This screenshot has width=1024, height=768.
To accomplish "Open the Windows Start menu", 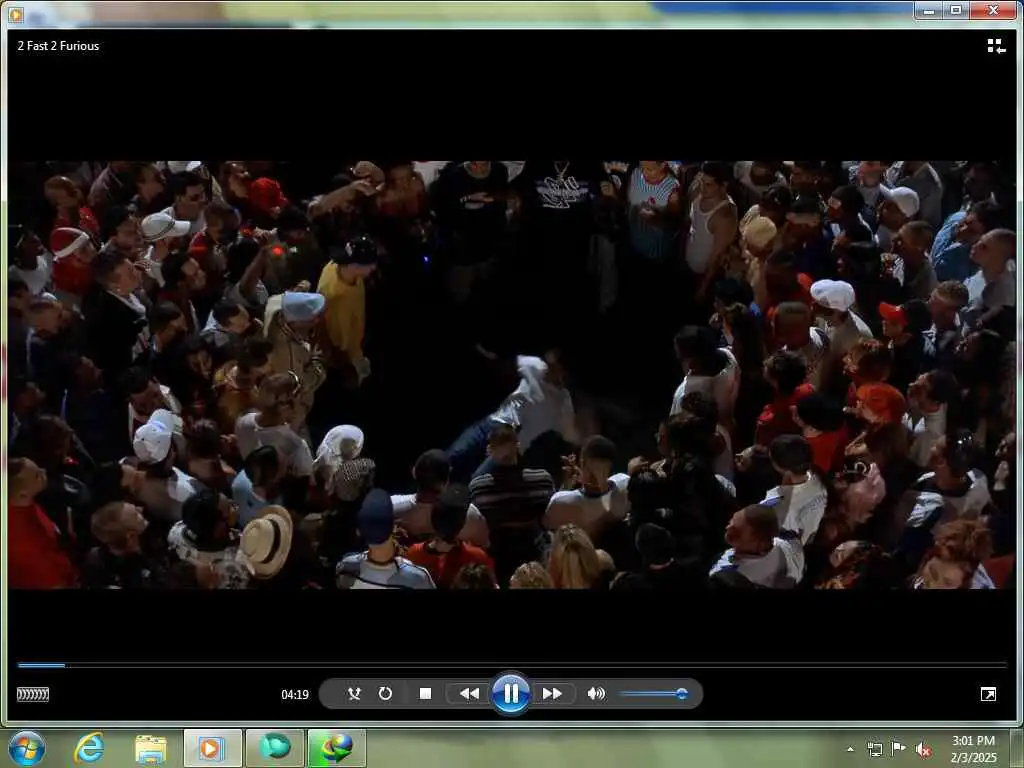I will tap(27, 748).
